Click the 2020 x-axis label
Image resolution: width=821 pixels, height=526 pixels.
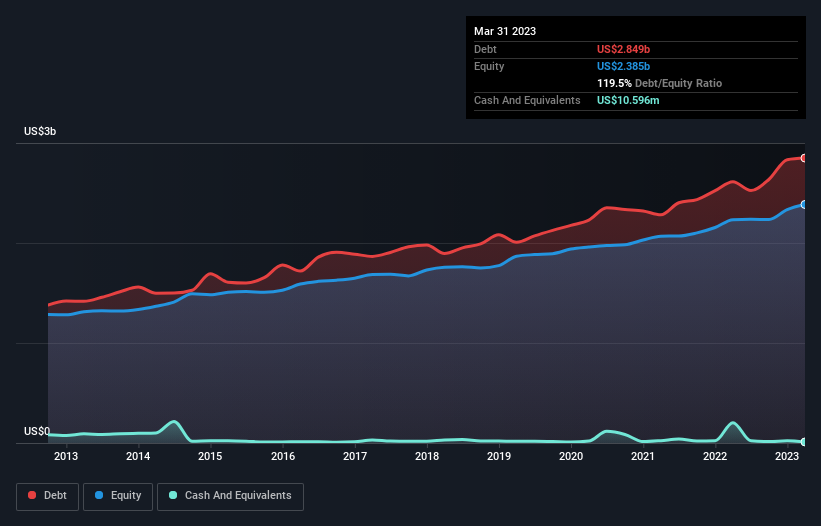(571, 456)
